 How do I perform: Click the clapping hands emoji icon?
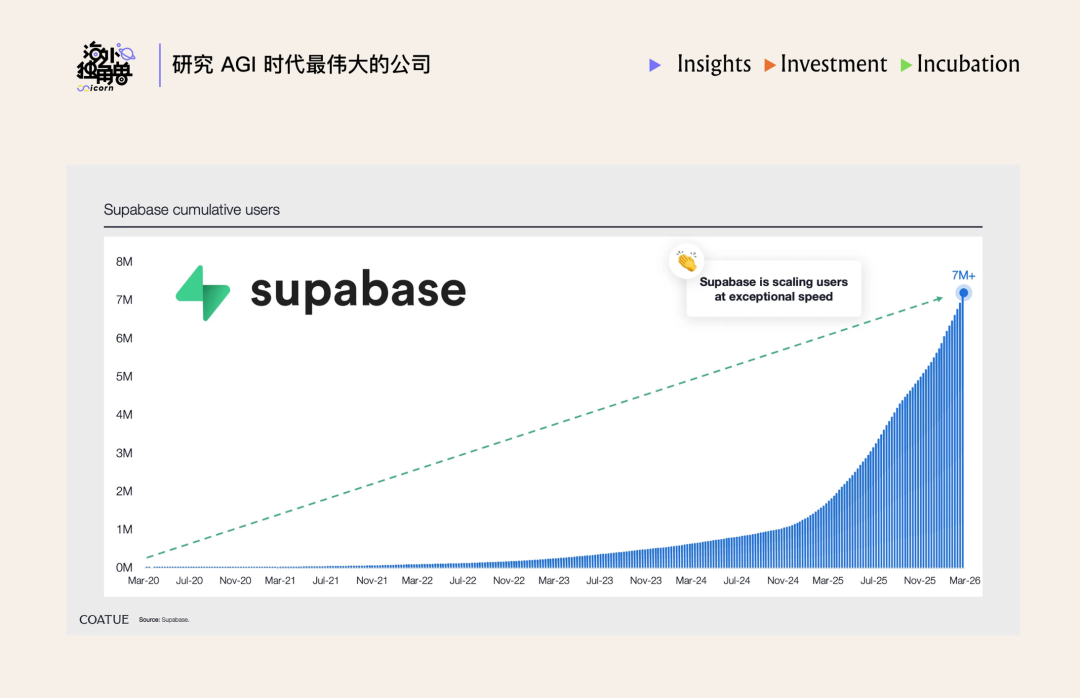pyautogui.click(x=686, y=261)
